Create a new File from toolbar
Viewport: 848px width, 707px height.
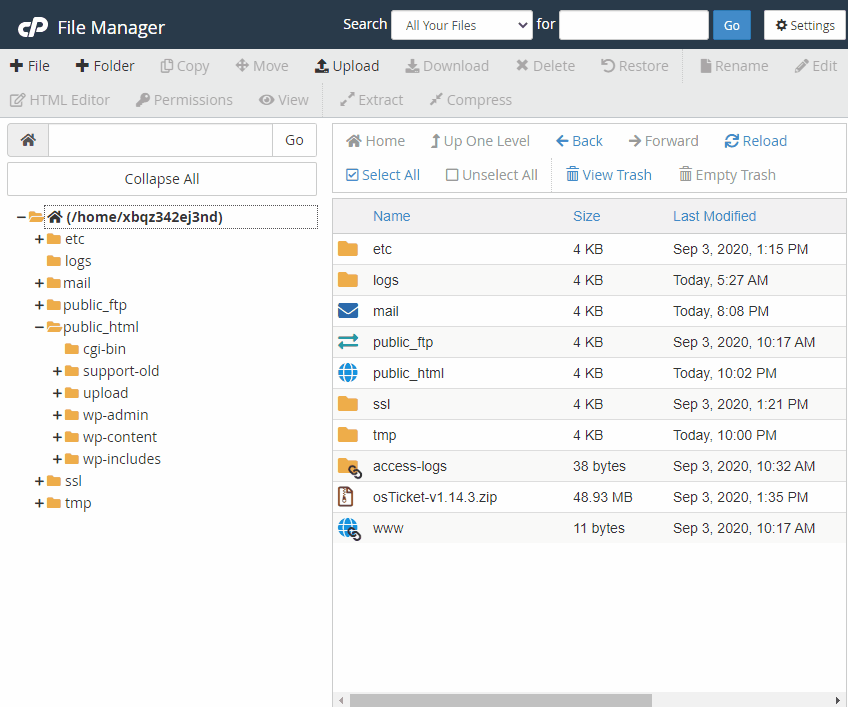[30, 66]
